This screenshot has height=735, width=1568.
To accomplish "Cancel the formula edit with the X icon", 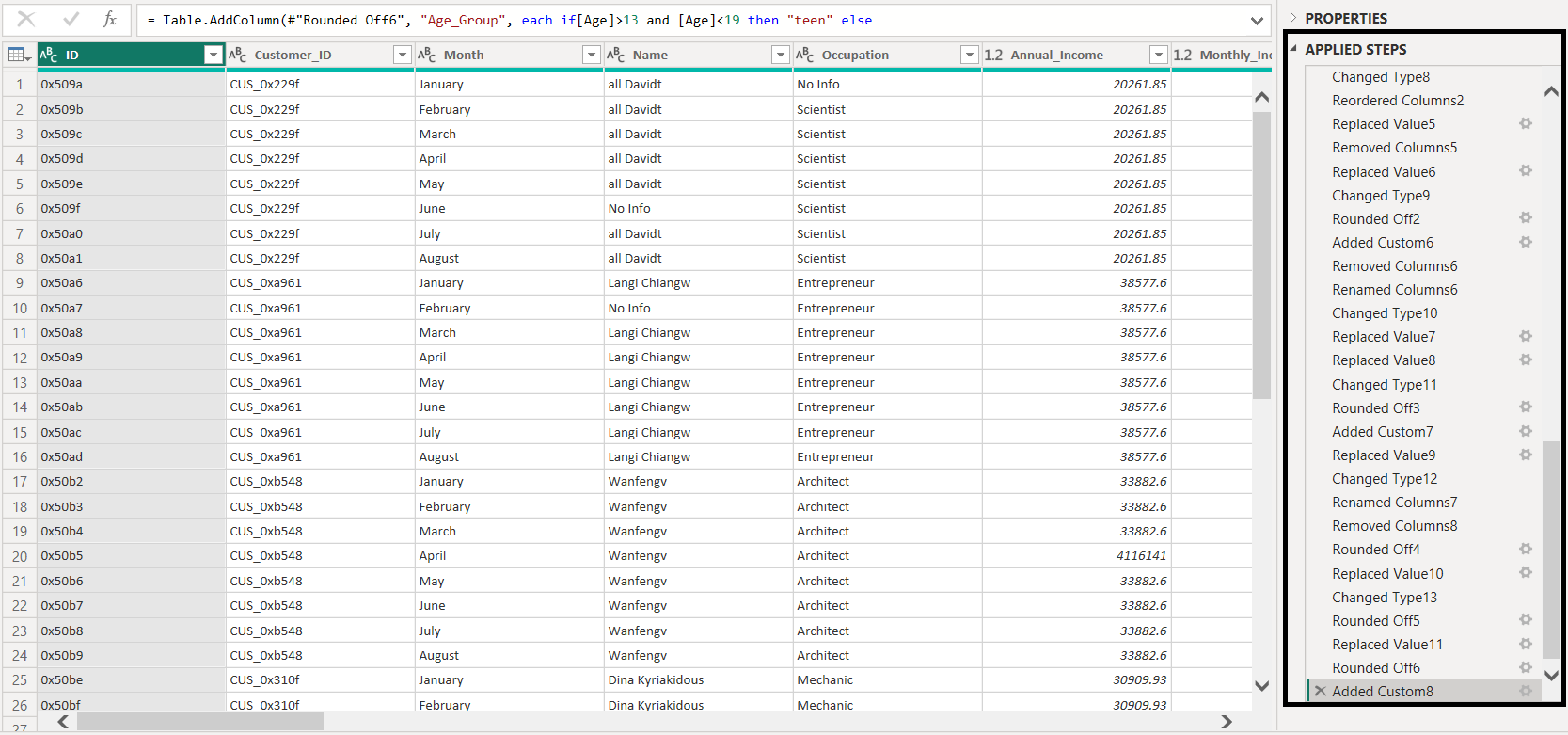I will pos(26,19).
